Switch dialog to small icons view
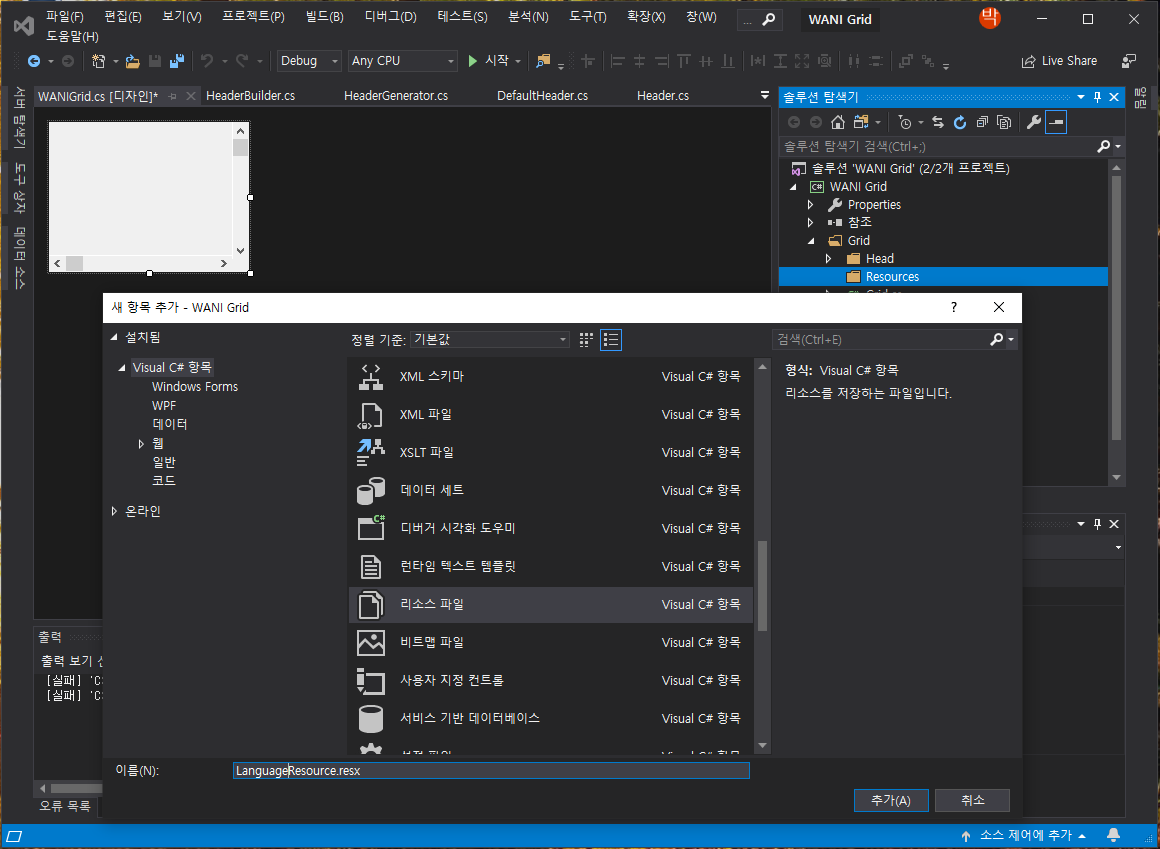This screenshot has height=849, width=1160. [x=587, y=339]
